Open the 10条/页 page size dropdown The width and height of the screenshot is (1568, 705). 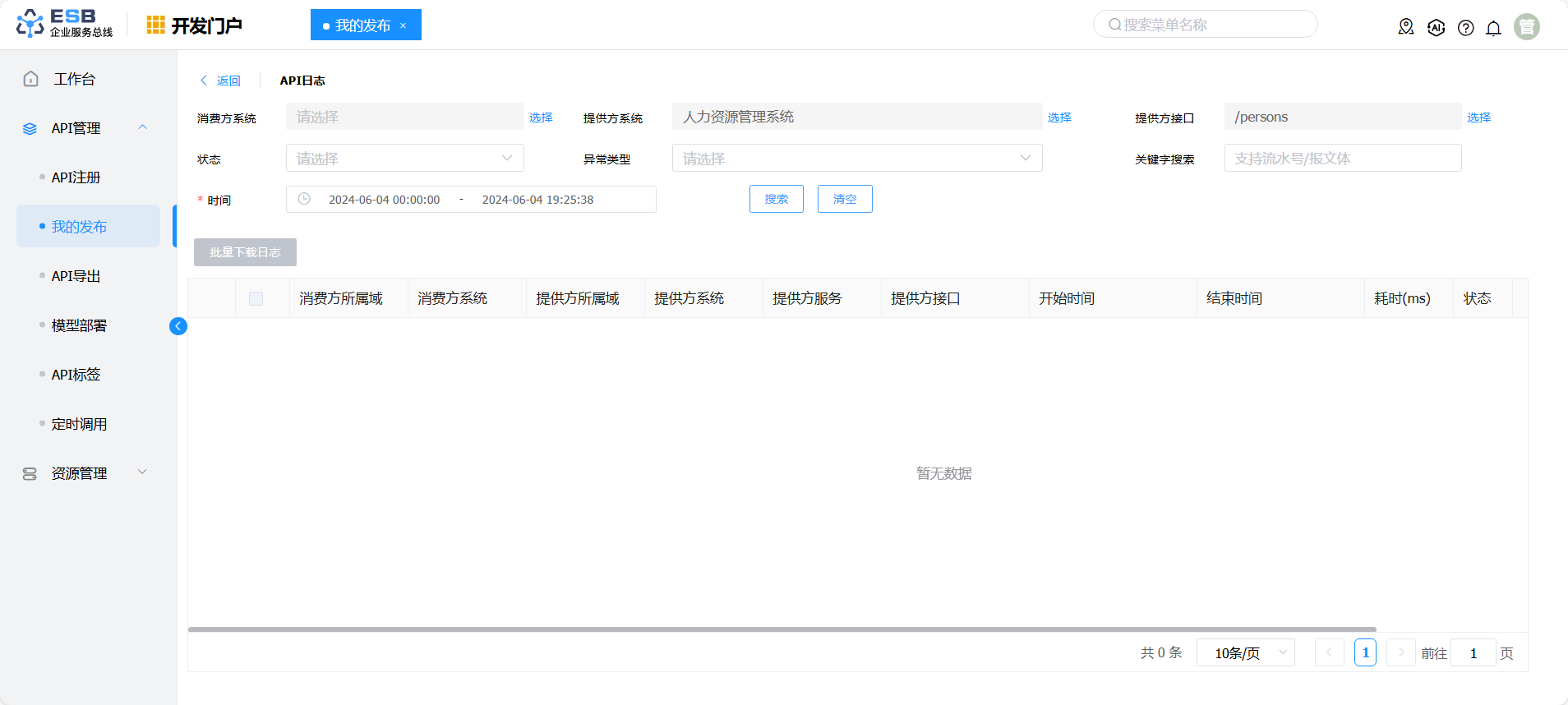pos(1245,652)
